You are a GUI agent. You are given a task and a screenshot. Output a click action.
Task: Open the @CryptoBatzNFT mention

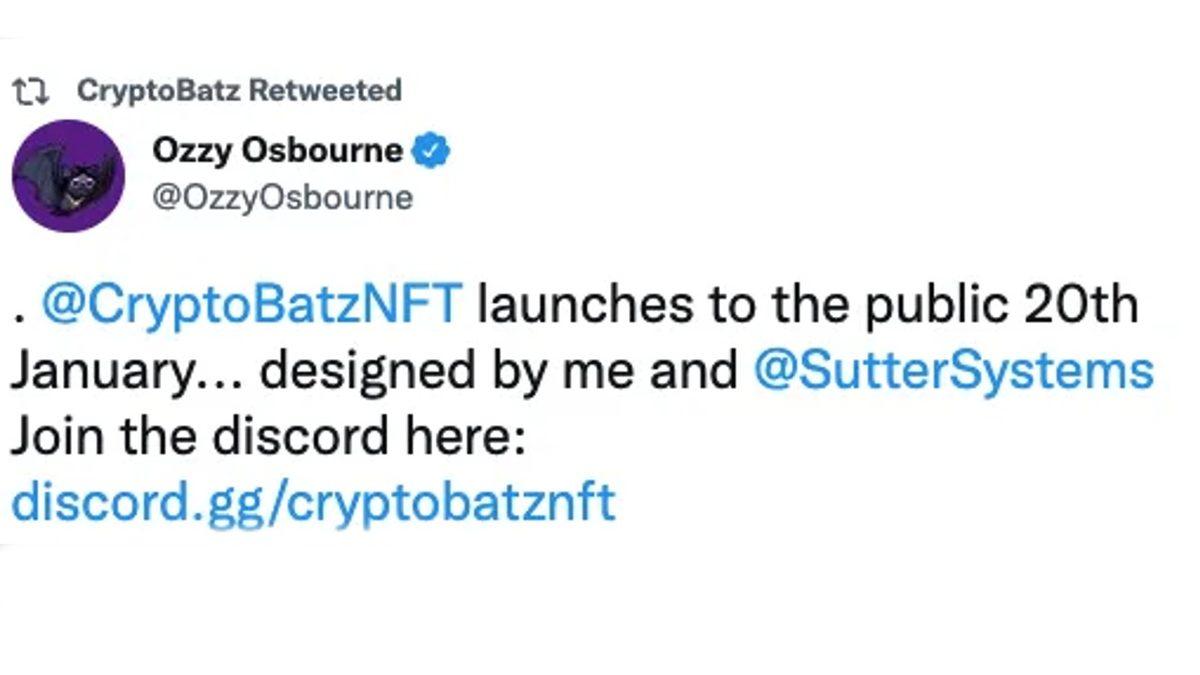tap(252, 305)
